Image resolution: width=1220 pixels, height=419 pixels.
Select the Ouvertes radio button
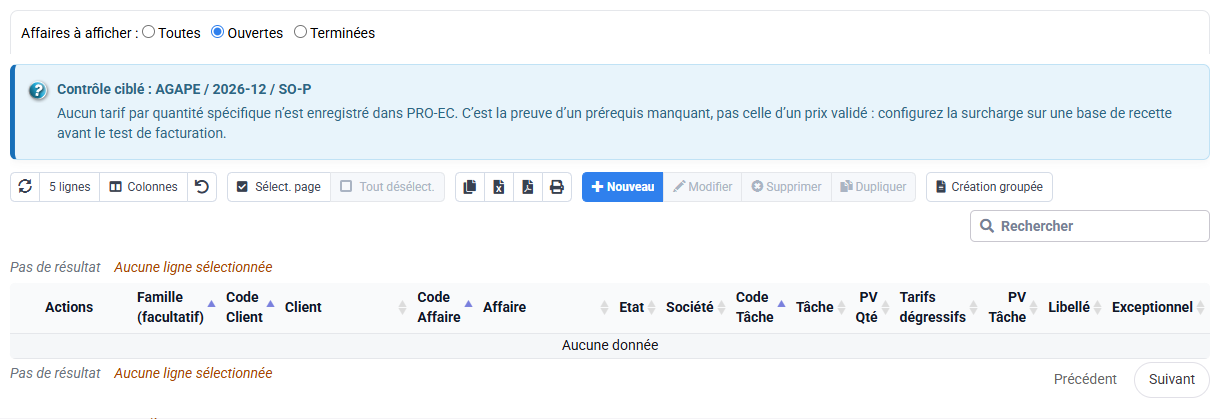point(217,32)
